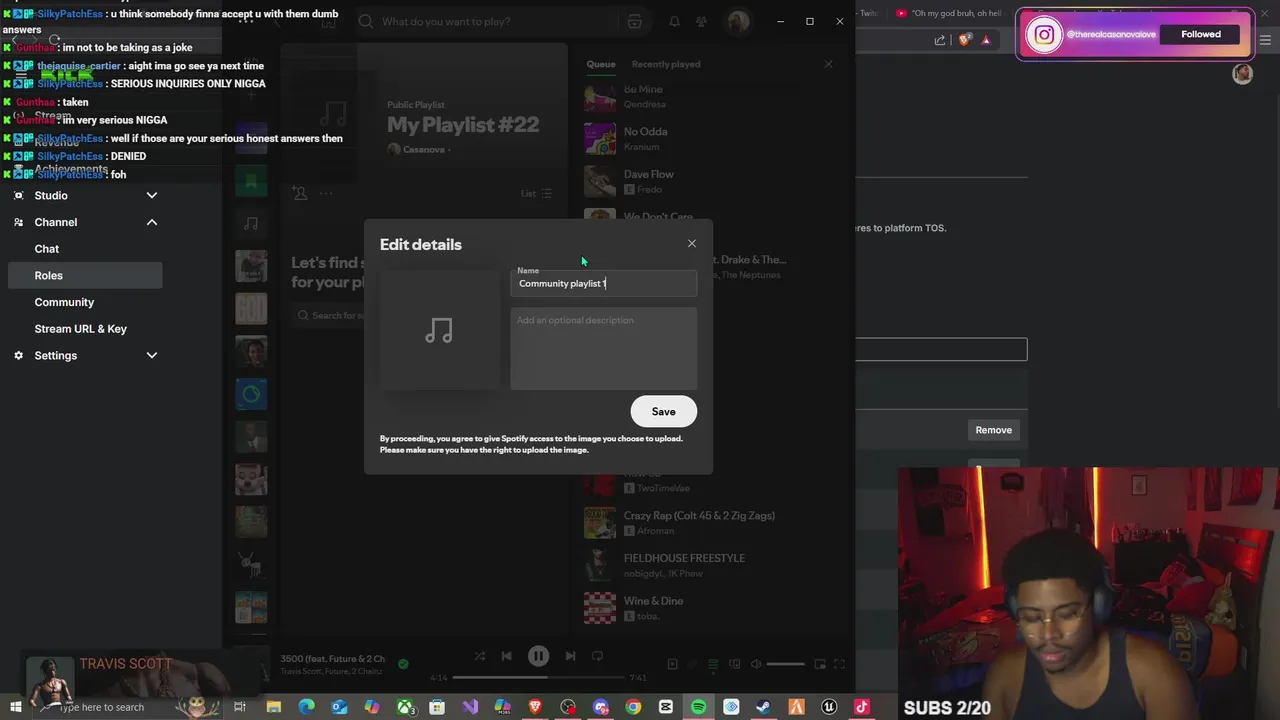This screenshot has width=1280, height=720.
Task: Open Connect to a device icon
Action: [x=734, y=664]
